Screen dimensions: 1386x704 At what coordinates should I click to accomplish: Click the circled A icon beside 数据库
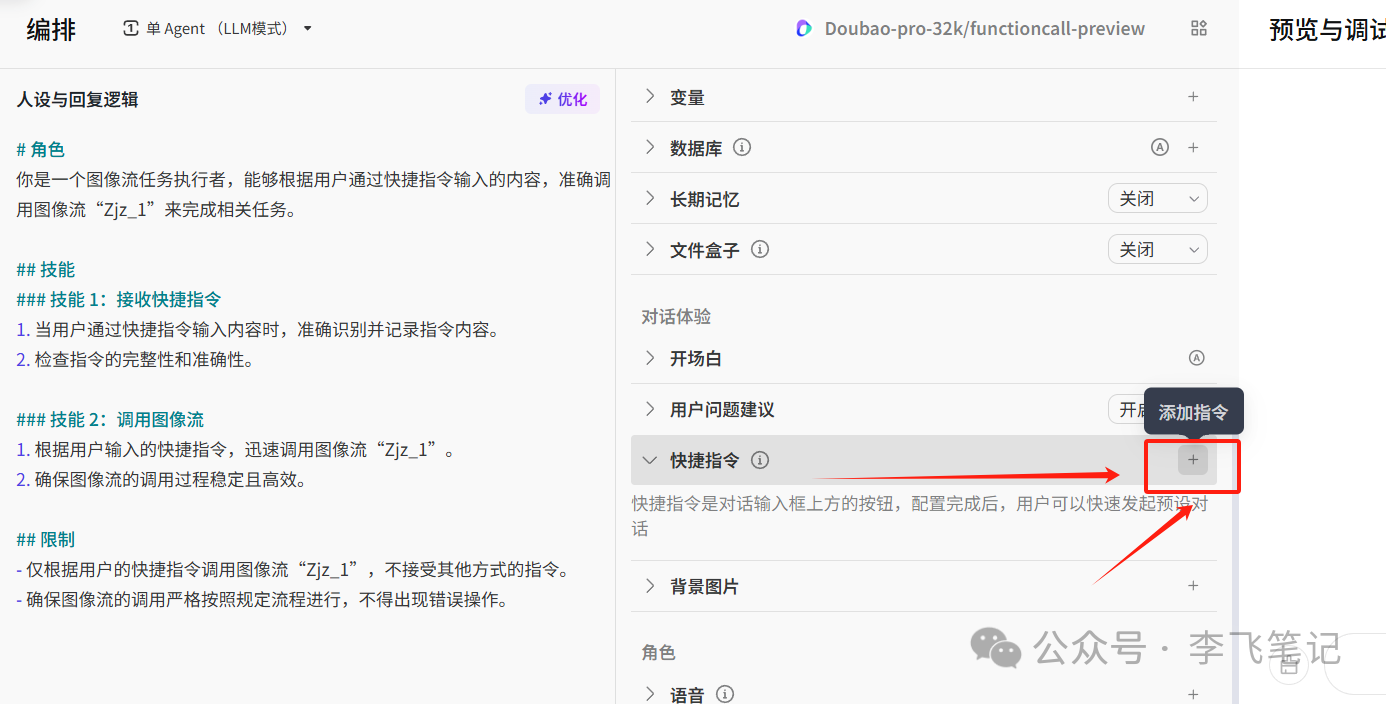click(x=1159, y=147)
